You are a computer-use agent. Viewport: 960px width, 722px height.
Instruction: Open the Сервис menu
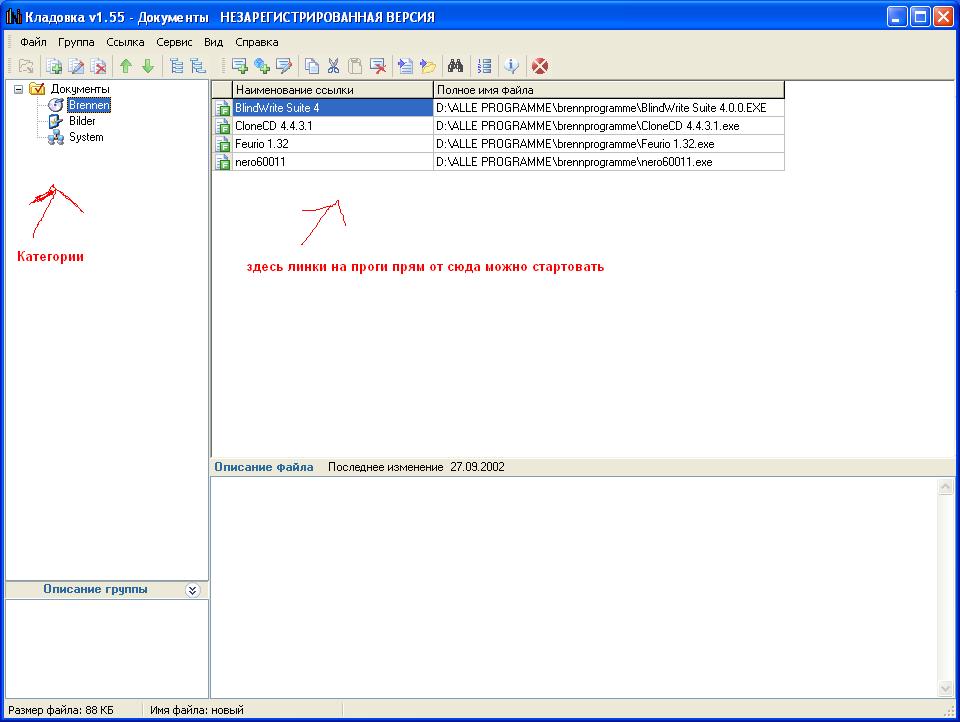click(174, 42)
